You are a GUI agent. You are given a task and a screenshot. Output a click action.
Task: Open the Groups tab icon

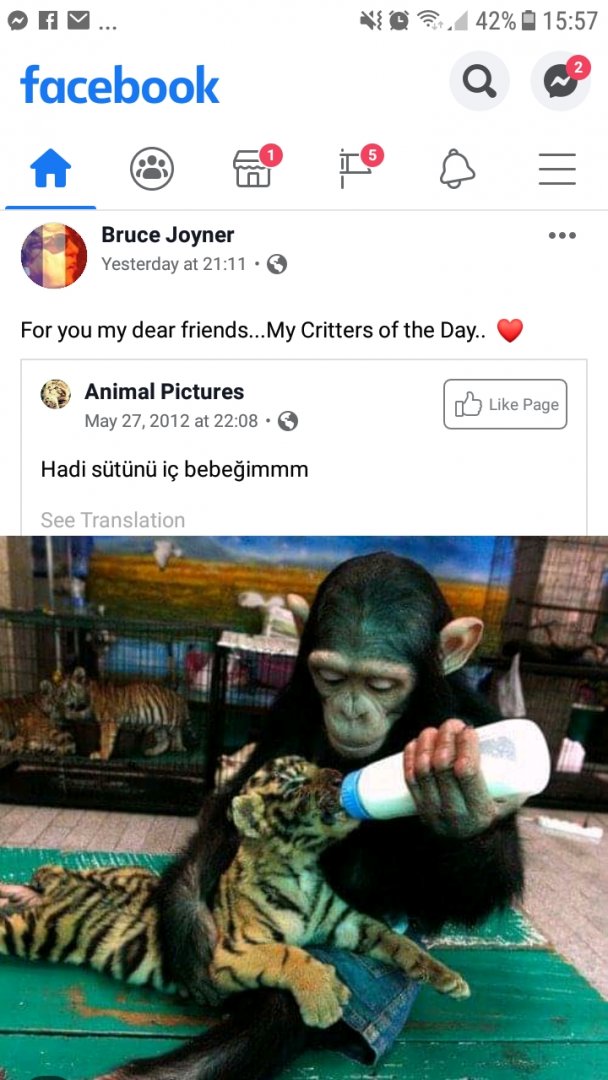[151, 169]
